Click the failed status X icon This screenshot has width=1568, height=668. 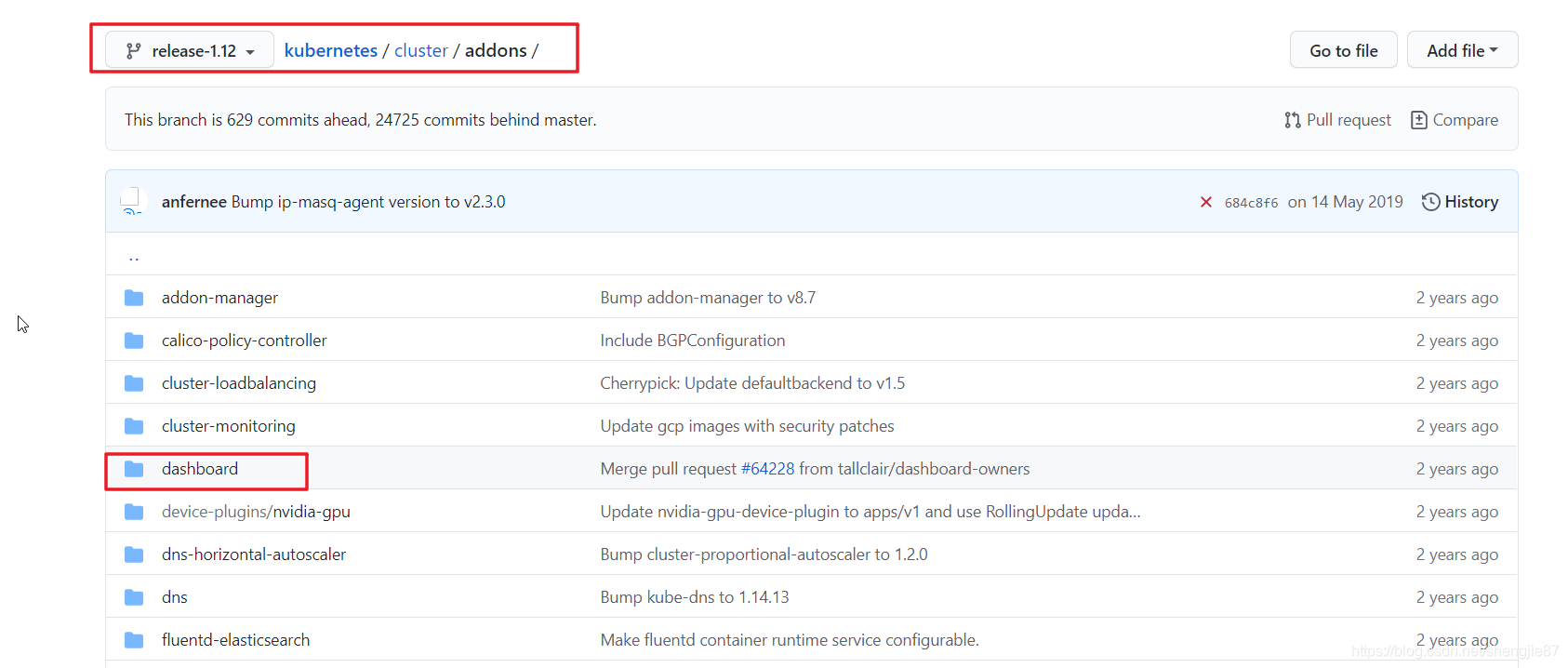(x=1206, y=202)
